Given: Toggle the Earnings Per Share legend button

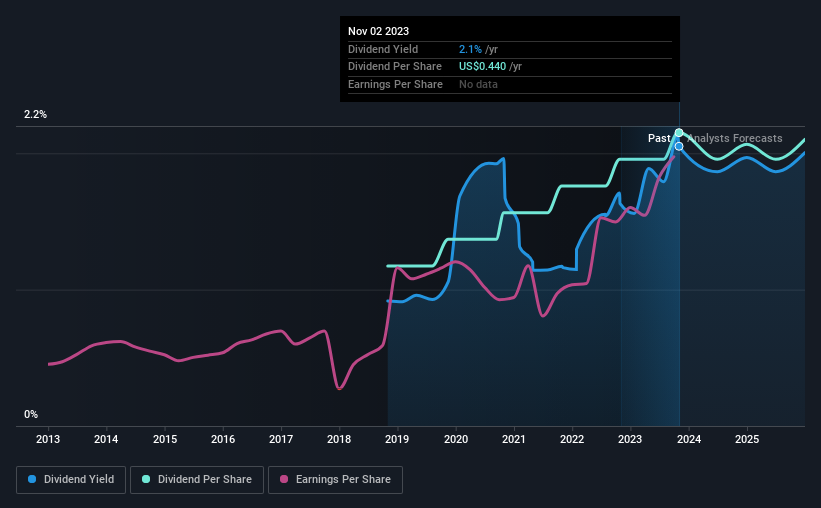Looking at the screenshot, I should (335, 480).
